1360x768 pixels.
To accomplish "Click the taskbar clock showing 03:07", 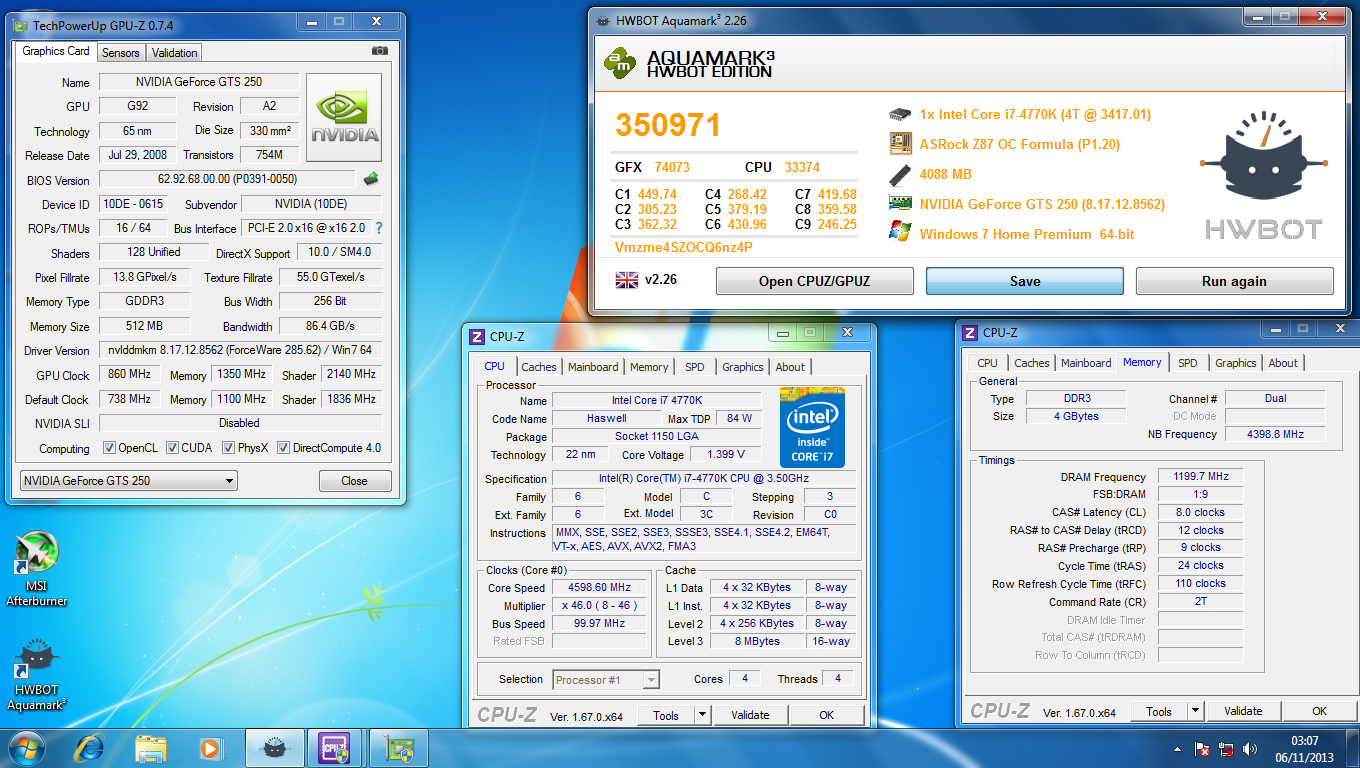I will point(1304,748).
